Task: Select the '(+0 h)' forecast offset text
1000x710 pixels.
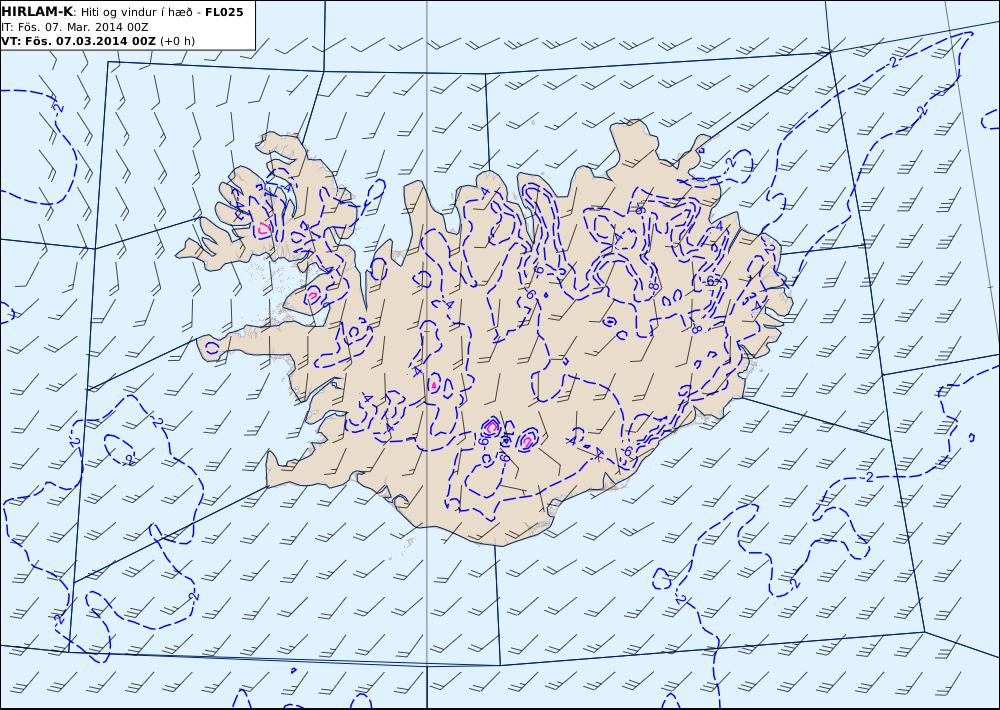Action: (x=177, y=41)
